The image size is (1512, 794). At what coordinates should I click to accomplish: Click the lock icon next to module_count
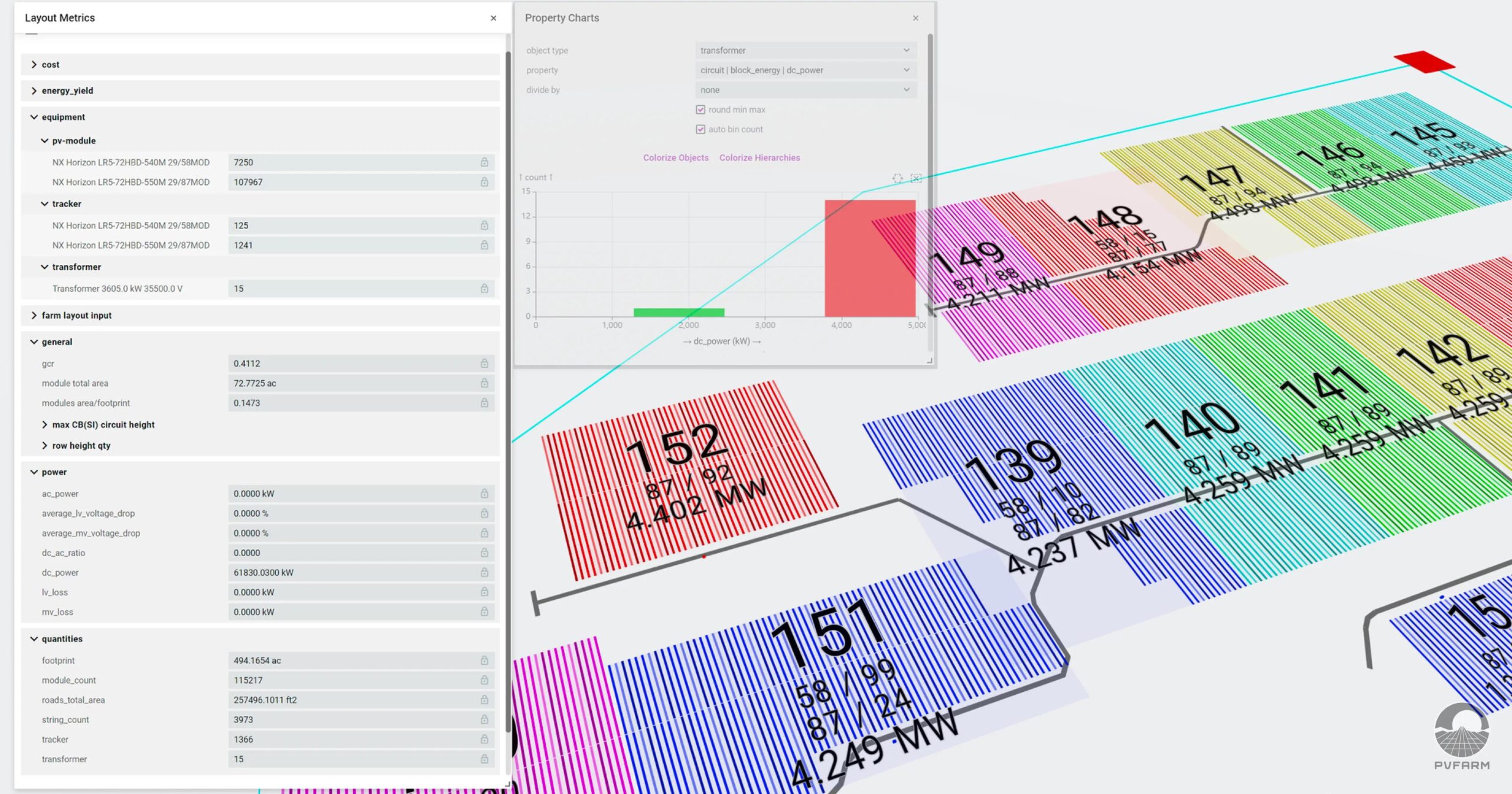484,680
